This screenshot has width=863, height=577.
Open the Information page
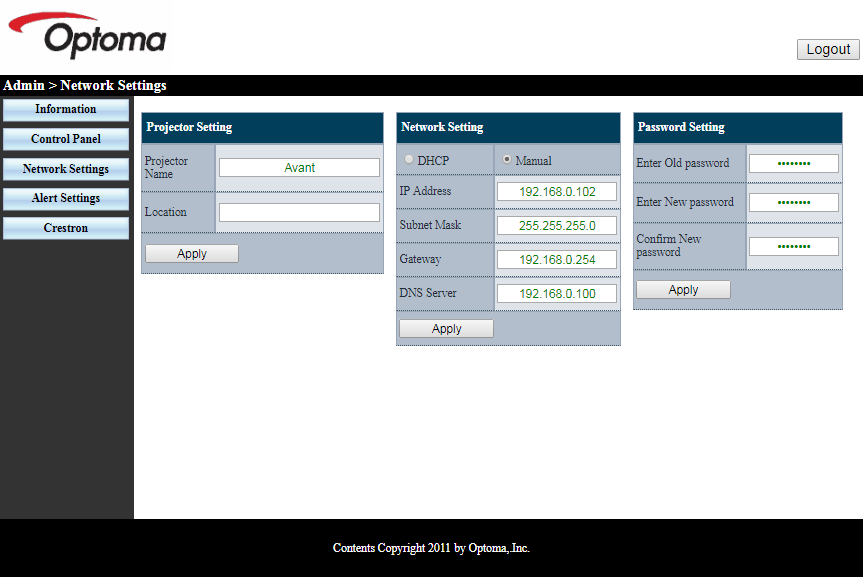click(66, 109)
